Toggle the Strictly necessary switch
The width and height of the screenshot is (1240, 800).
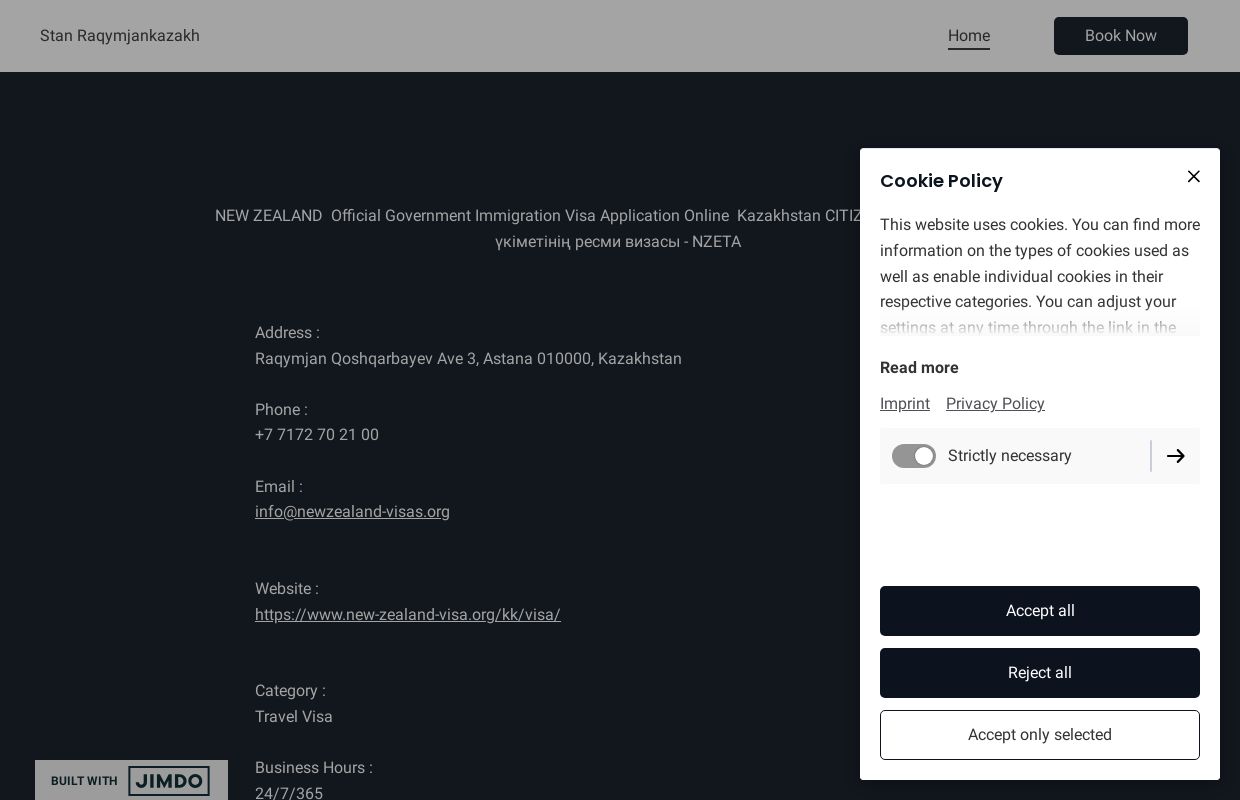pyautogui.click(x=914, y=456)
